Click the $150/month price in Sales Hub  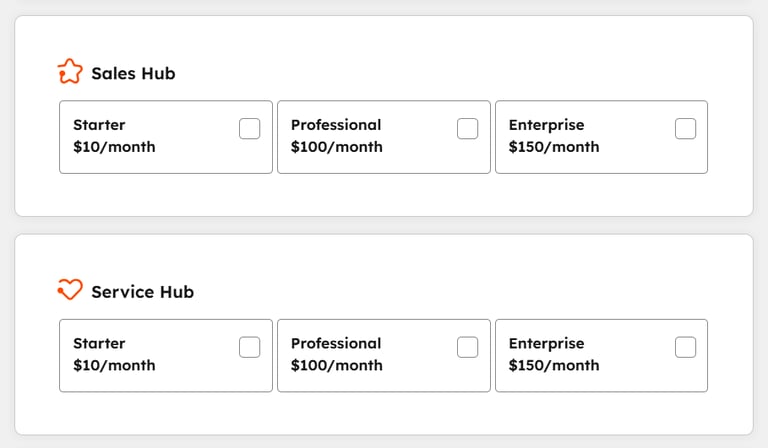pyautogui.click(x=554, y=147)
